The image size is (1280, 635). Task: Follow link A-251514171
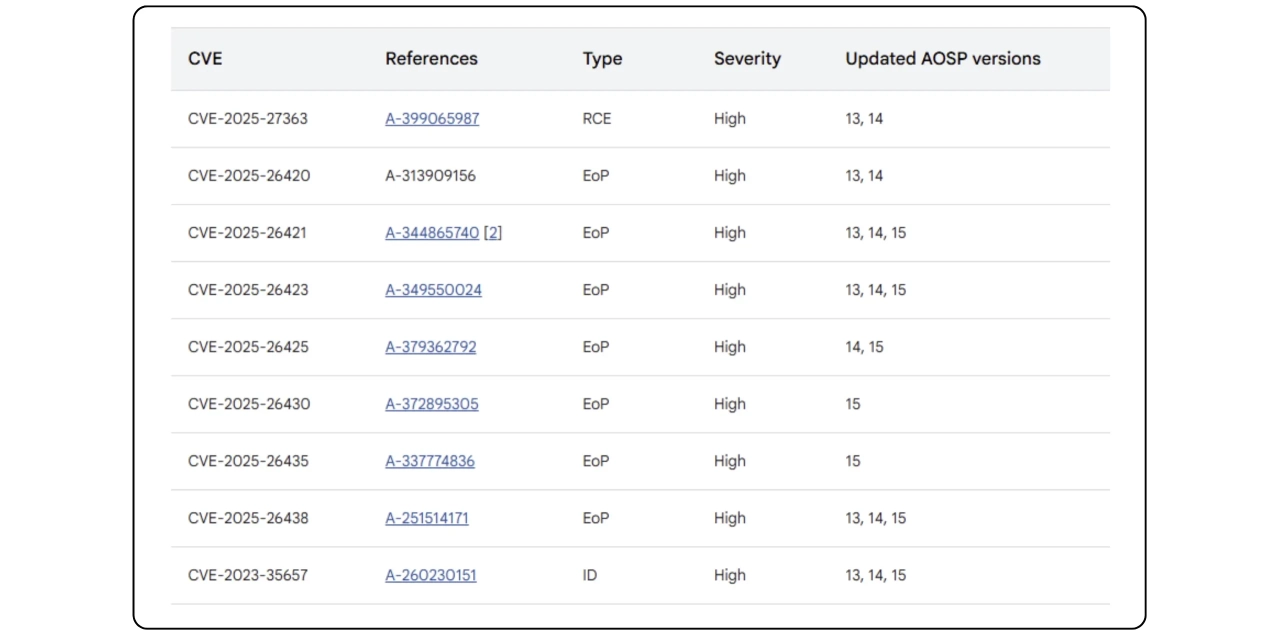pos(427,518)
